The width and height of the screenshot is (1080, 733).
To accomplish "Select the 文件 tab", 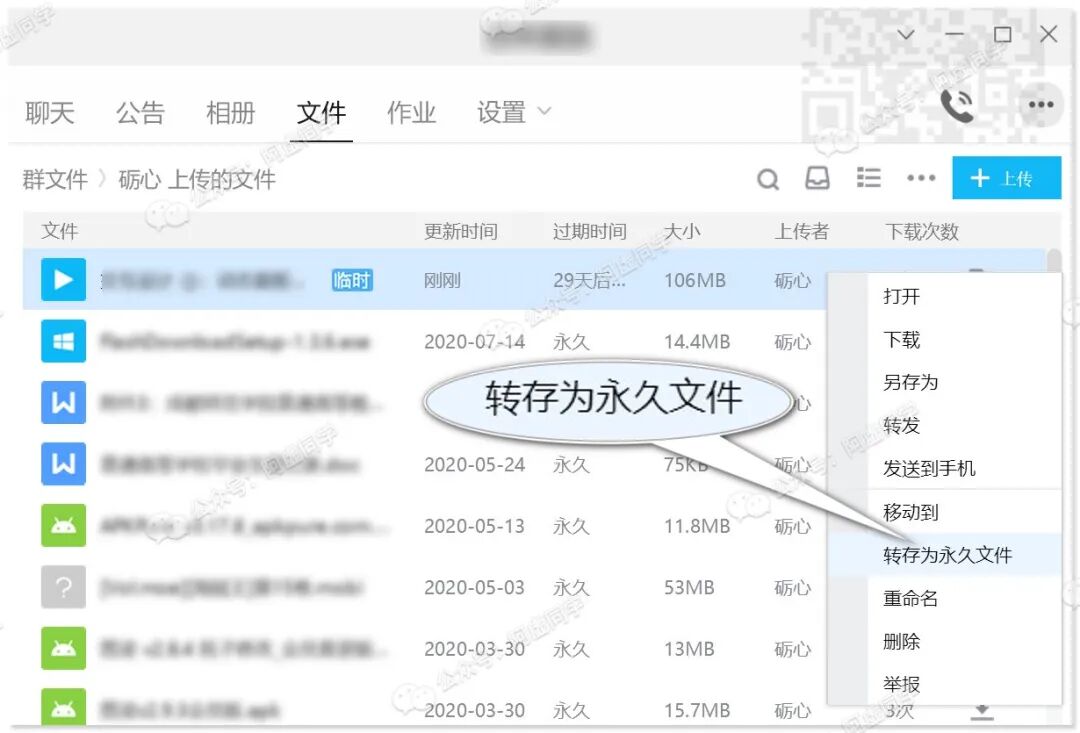I will [321, 112].
